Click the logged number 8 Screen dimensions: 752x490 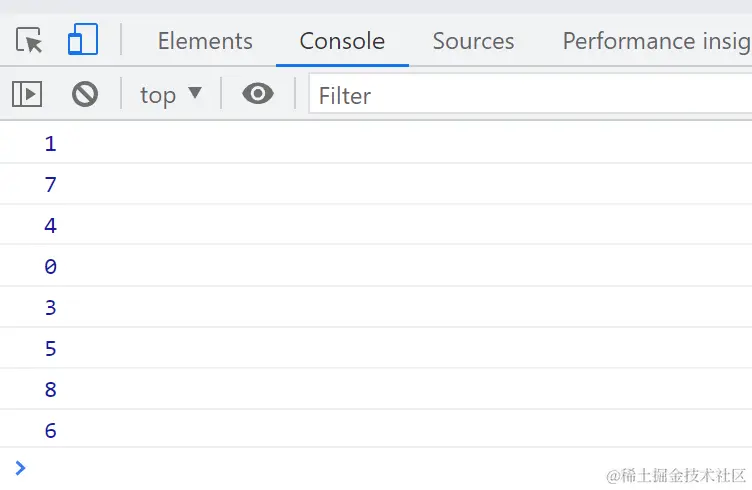(51, 390)
